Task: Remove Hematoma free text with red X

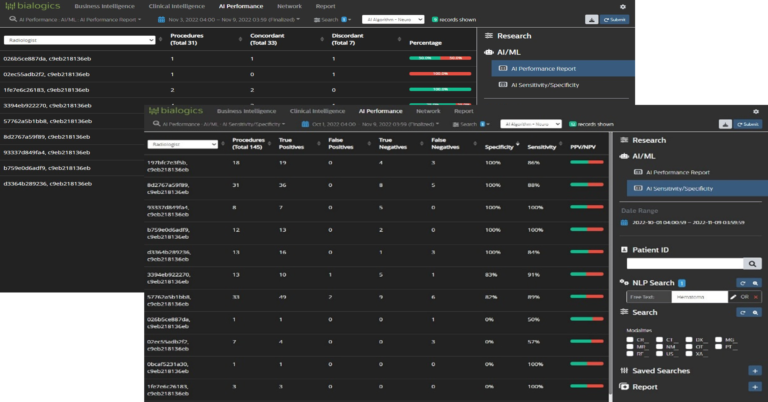Action: point(756,297)
